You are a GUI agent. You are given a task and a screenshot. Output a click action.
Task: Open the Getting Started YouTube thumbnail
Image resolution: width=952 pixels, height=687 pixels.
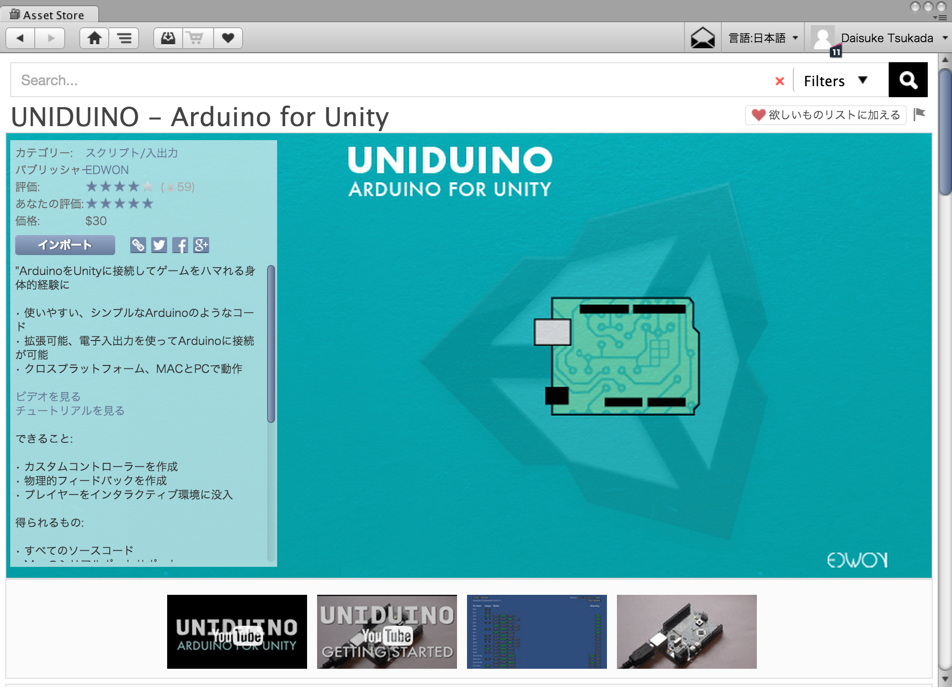click(387, 632)
